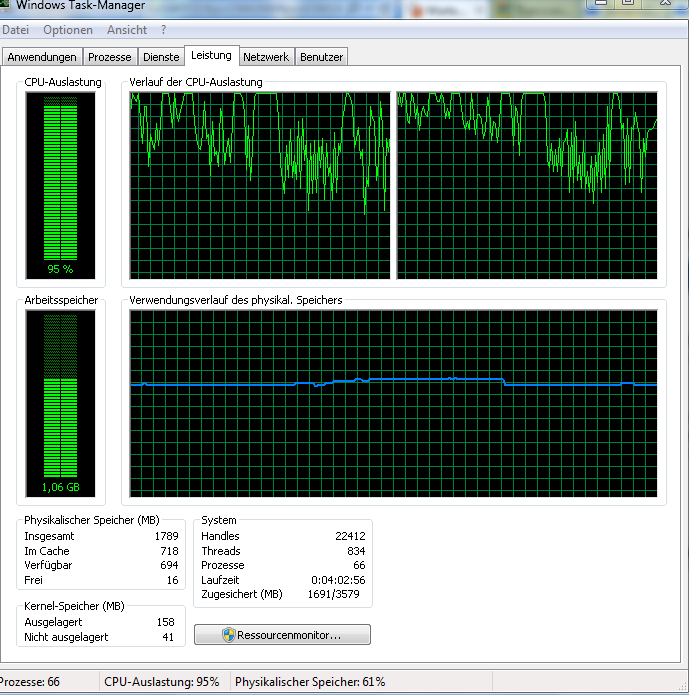This screenshot has width=689, height=695.
Task: Switch to the Netzwerk tab
Action: point(266,57)
